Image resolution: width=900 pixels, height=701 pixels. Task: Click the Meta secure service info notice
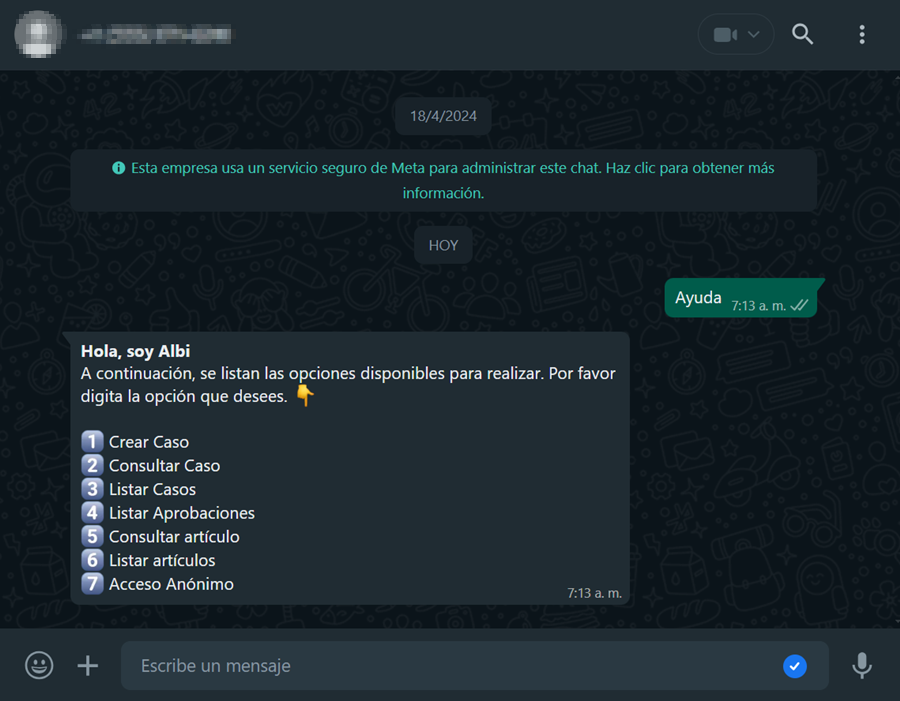coord(443,180)
